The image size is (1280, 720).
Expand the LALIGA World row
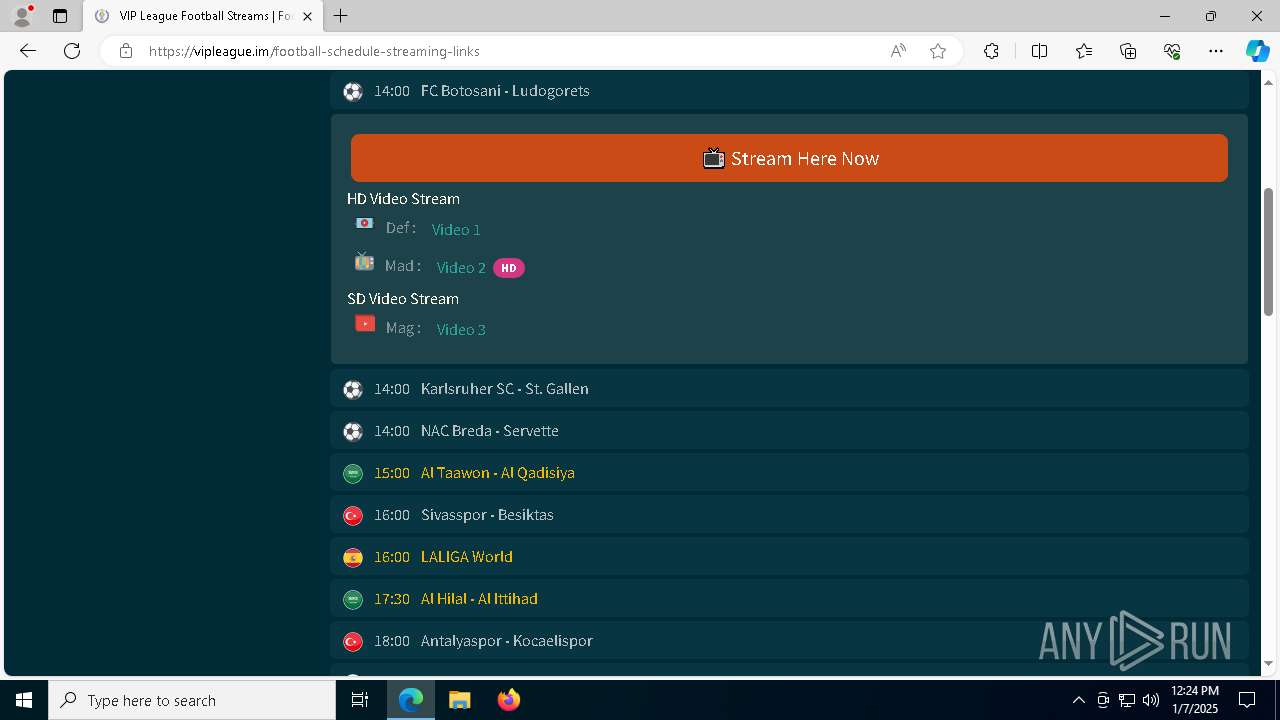coord(789,557)
